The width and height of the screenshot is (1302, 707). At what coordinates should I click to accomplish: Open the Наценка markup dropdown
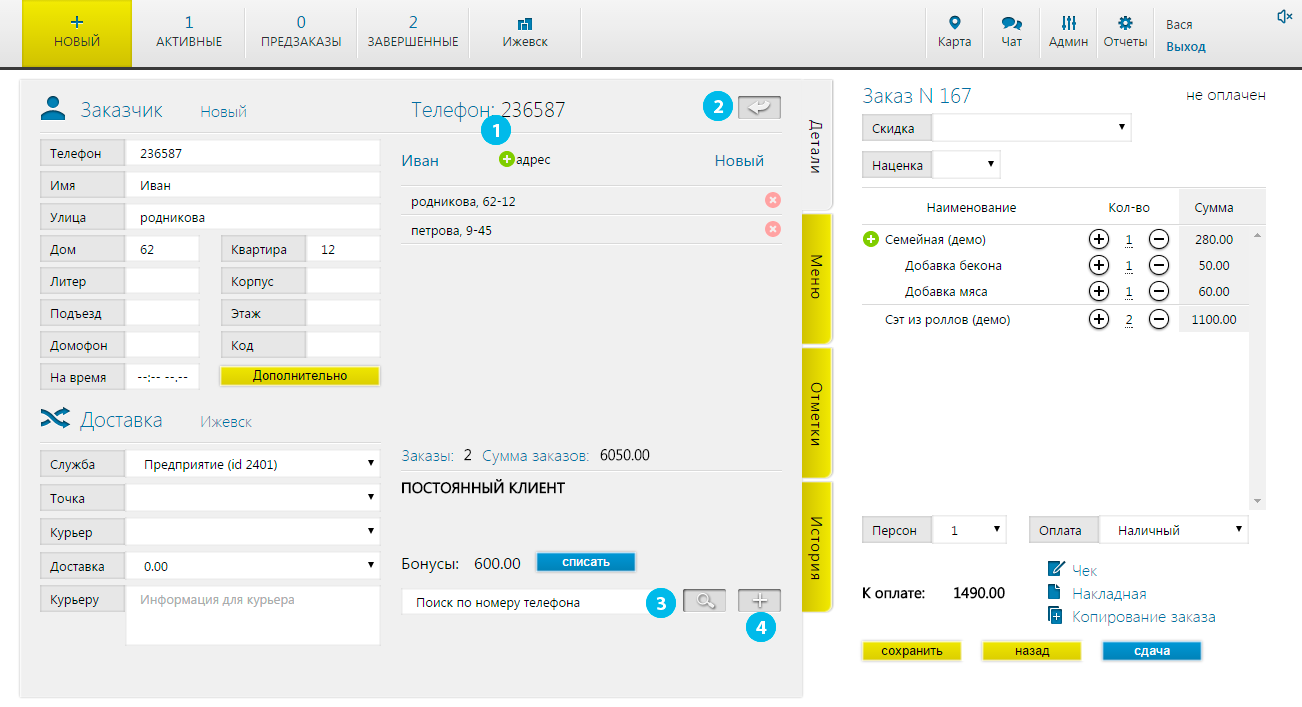(x=966, y=164)
